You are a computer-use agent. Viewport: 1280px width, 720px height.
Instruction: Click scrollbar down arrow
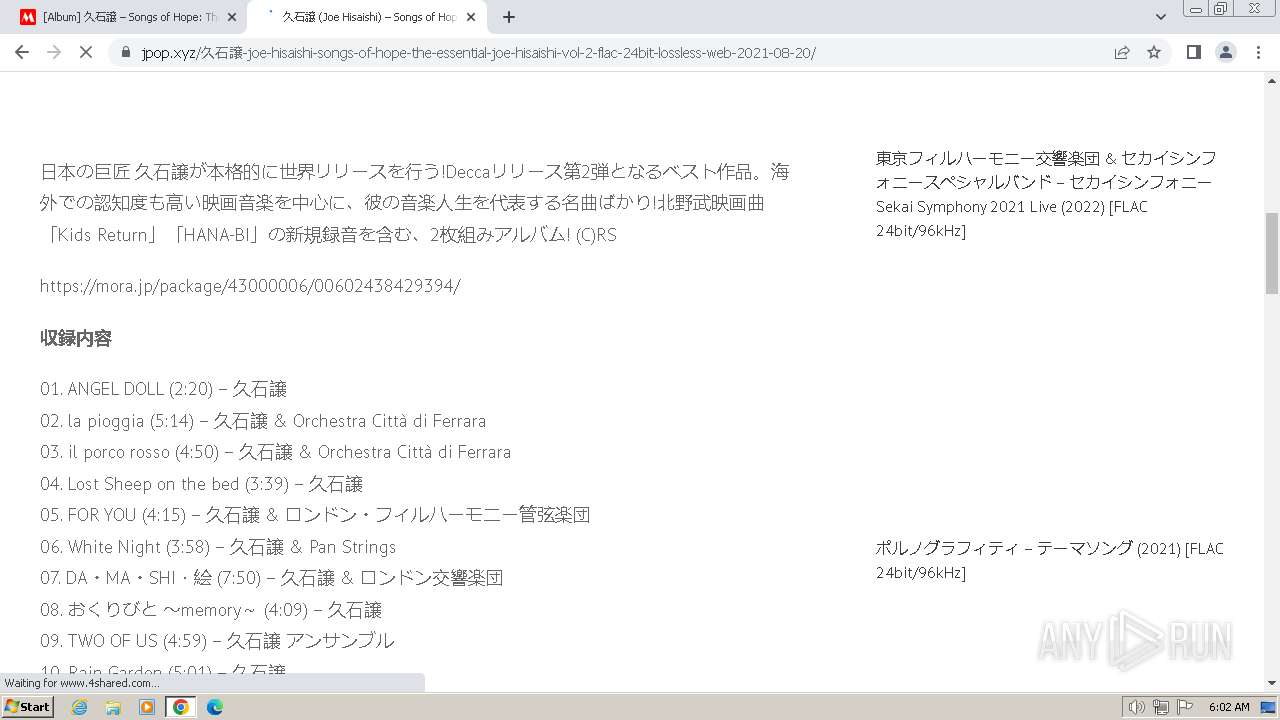[x=1272, y=683]
